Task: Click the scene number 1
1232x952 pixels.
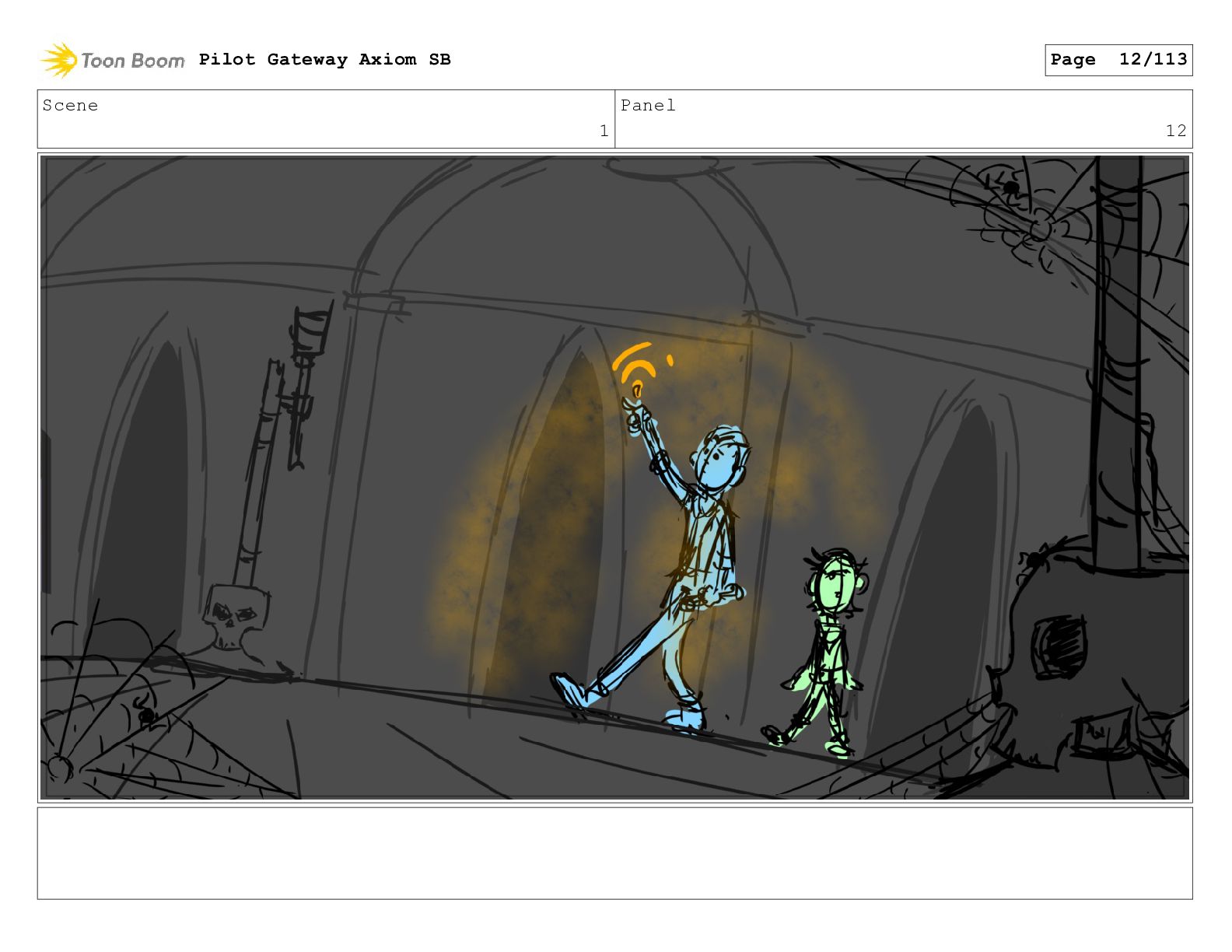Action: pos(604,131)
